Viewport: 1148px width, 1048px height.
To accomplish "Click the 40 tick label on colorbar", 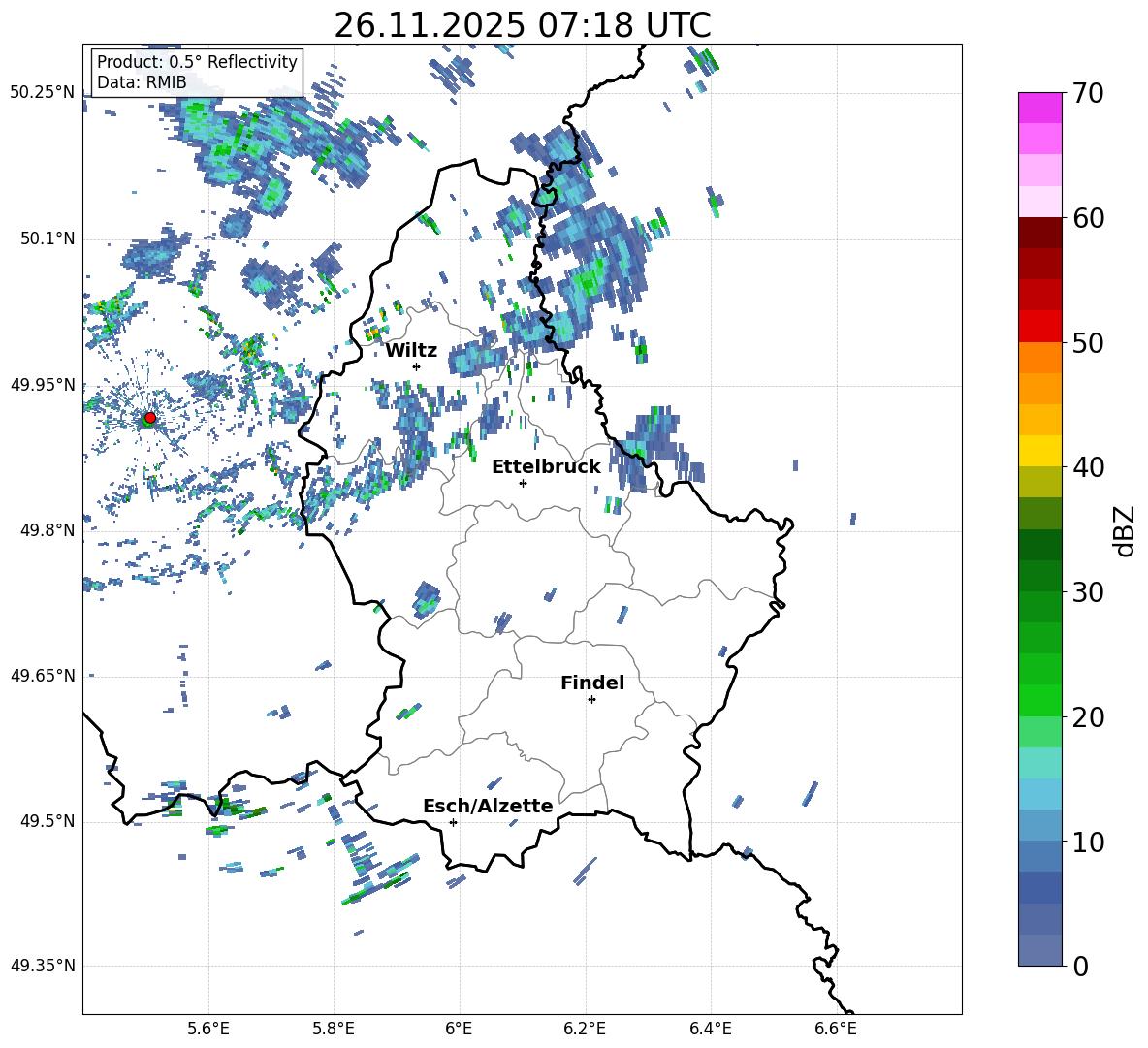I will point(1088,467).
